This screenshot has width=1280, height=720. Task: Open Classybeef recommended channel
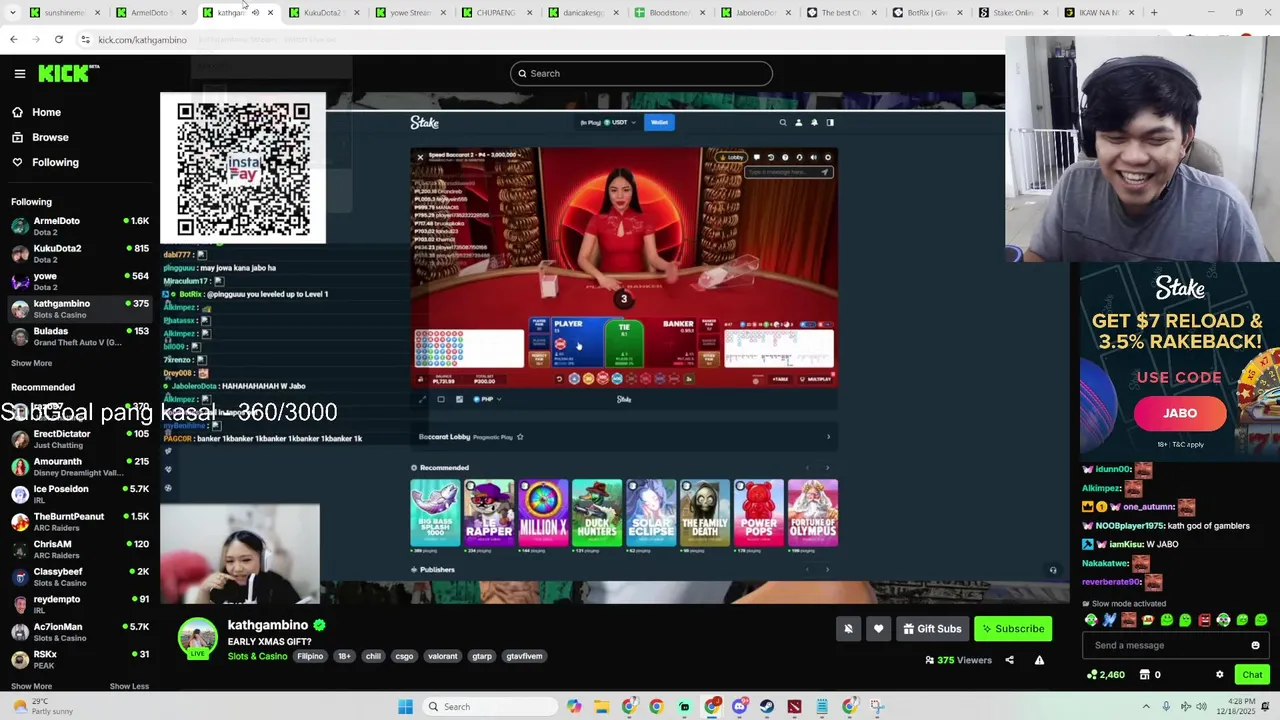tap(80, 577)
